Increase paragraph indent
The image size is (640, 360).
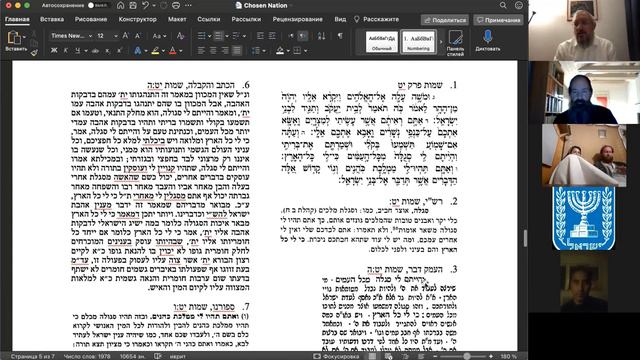click(272, 36)
